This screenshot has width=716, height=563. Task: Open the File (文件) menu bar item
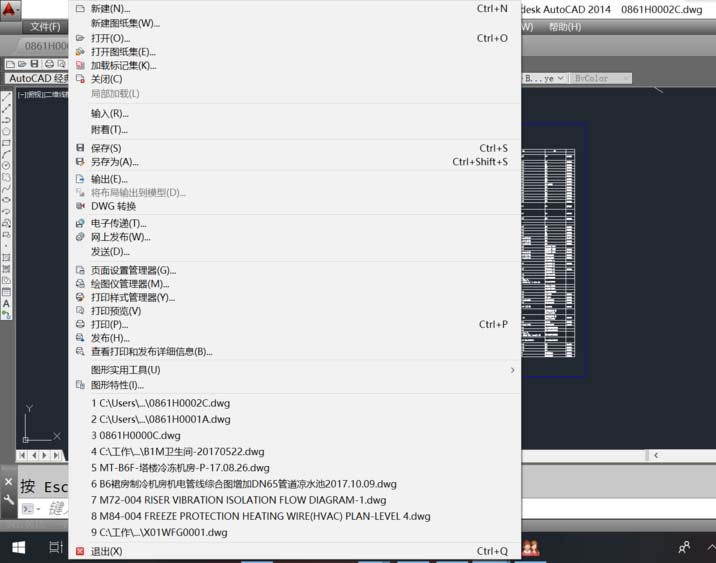(x=45, y=27)
